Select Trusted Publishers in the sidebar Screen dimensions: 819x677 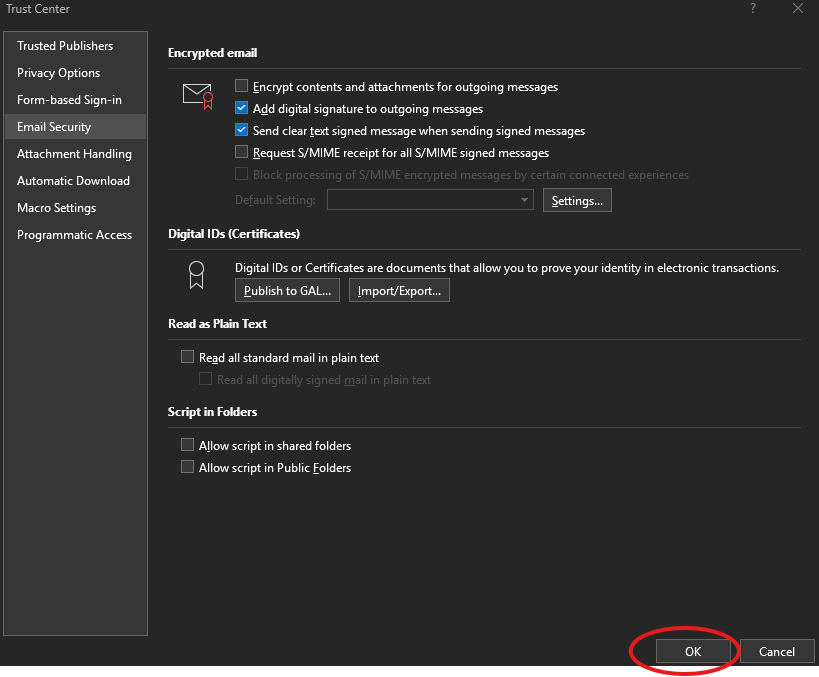pos(64,45)
